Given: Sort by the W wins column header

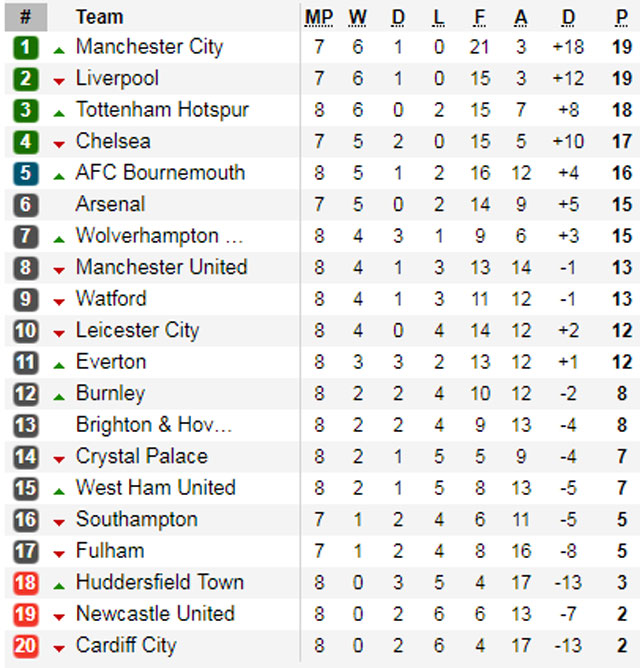Looking at the screenshot, I should click(x=358, y=16).
